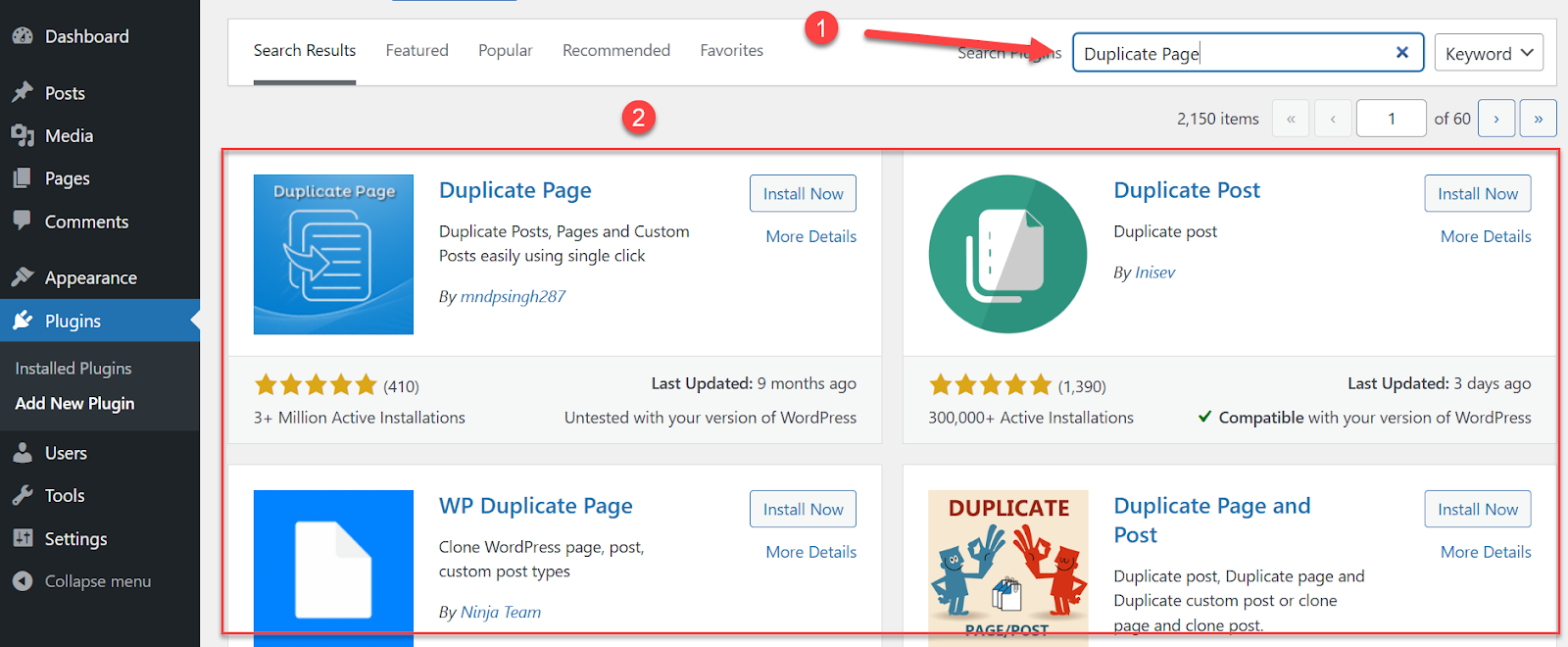Click the Pages icon in sidebar
This screenshot has height=647, width=1568.
[x=23, y=178]
